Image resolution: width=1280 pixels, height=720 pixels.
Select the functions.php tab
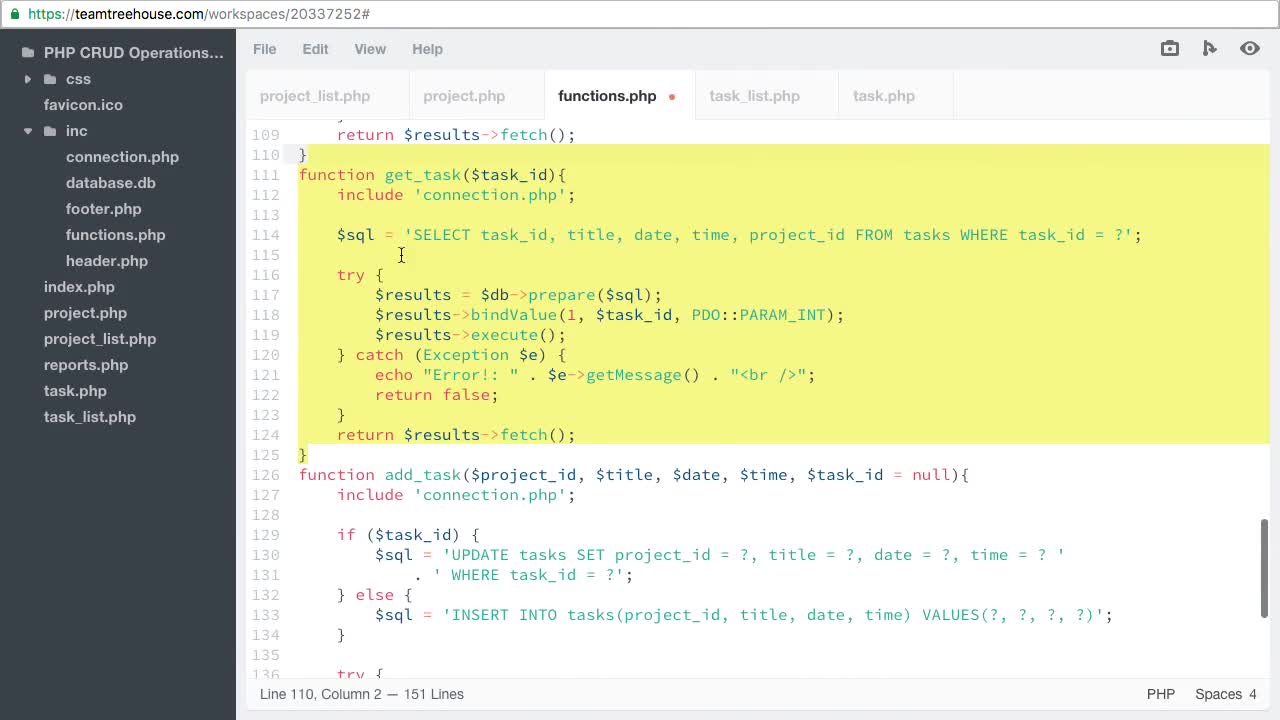click(607, 96)
